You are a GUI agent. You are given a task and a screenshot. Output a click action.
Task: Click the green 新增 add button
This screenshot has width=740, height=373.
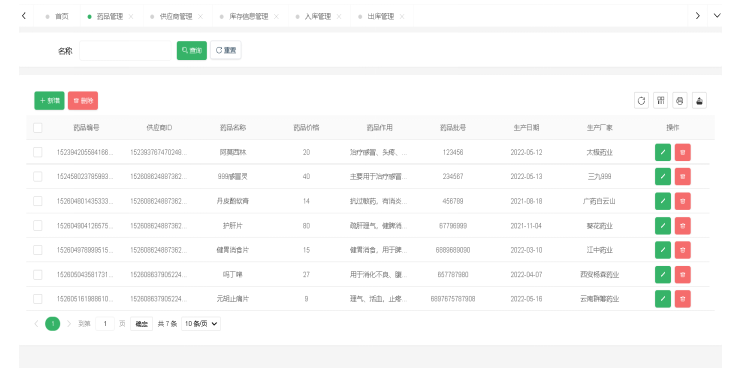(x=50, y=101)
